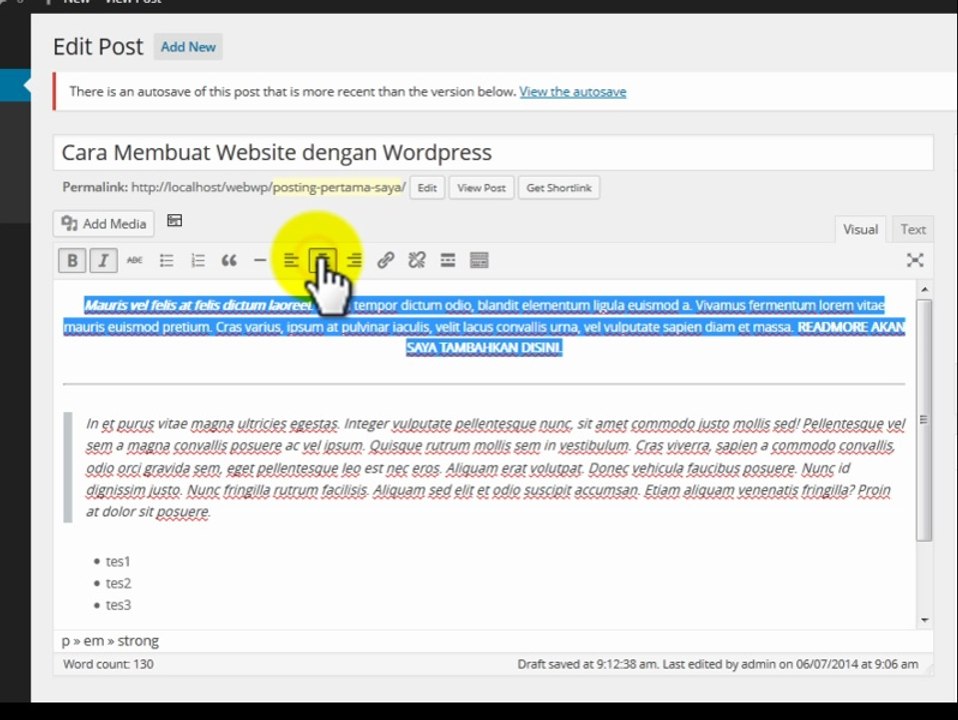Remove link with unlink icon
Viewport: 958px width, 720px height.
(417, 260)
